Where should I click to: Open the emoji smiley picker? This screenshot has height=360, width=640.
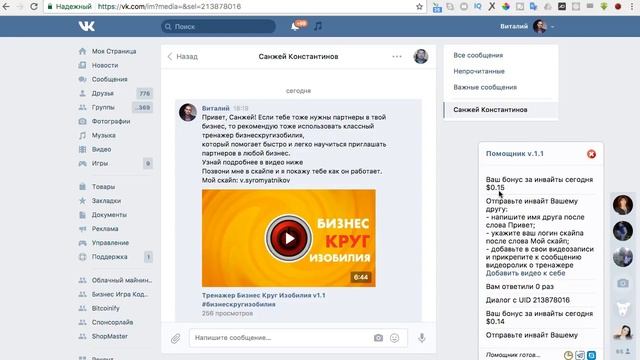[394, 338]
